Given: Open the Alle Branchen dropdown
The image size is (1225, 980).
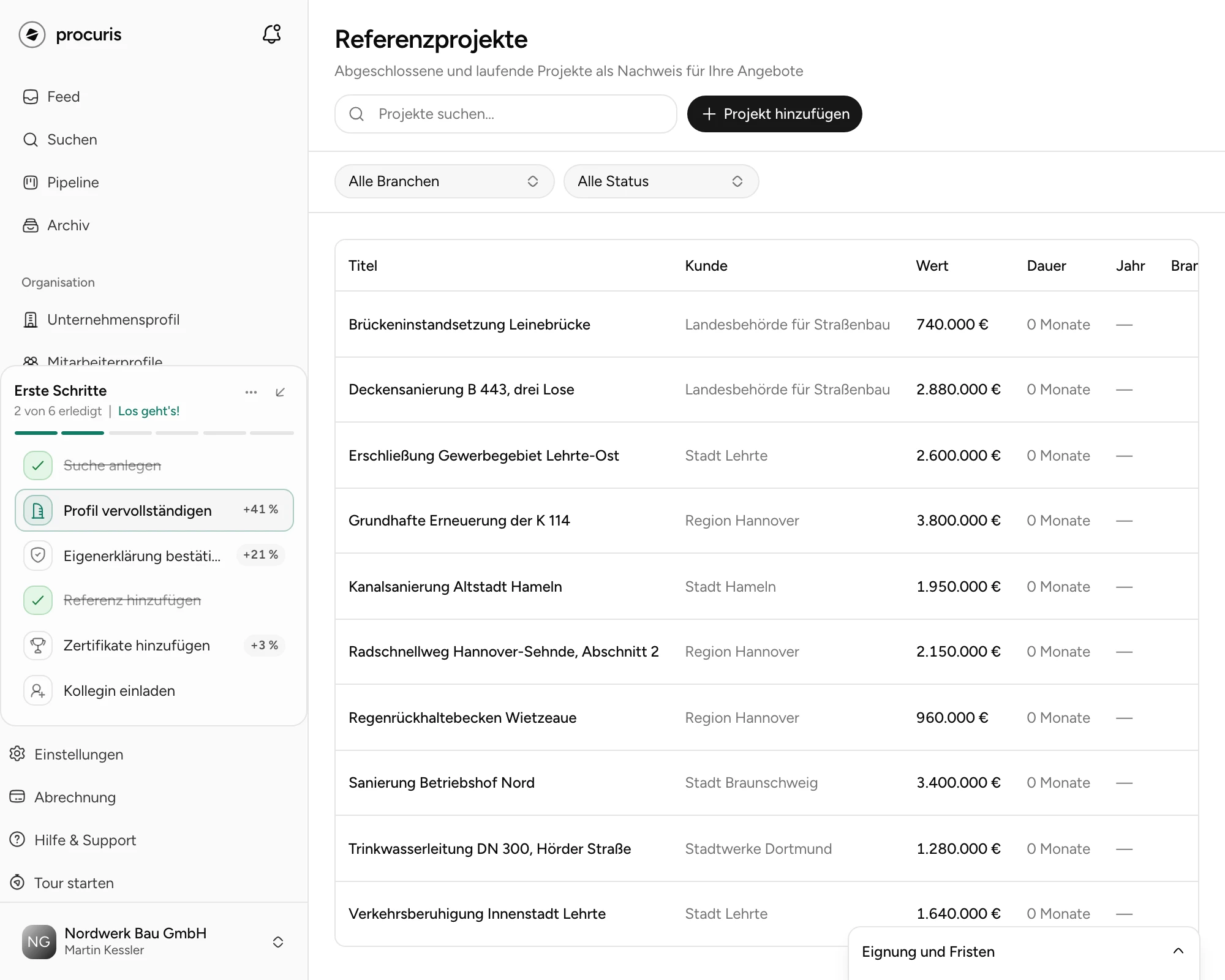Looking at the screenshot, I should pos(444,181).
